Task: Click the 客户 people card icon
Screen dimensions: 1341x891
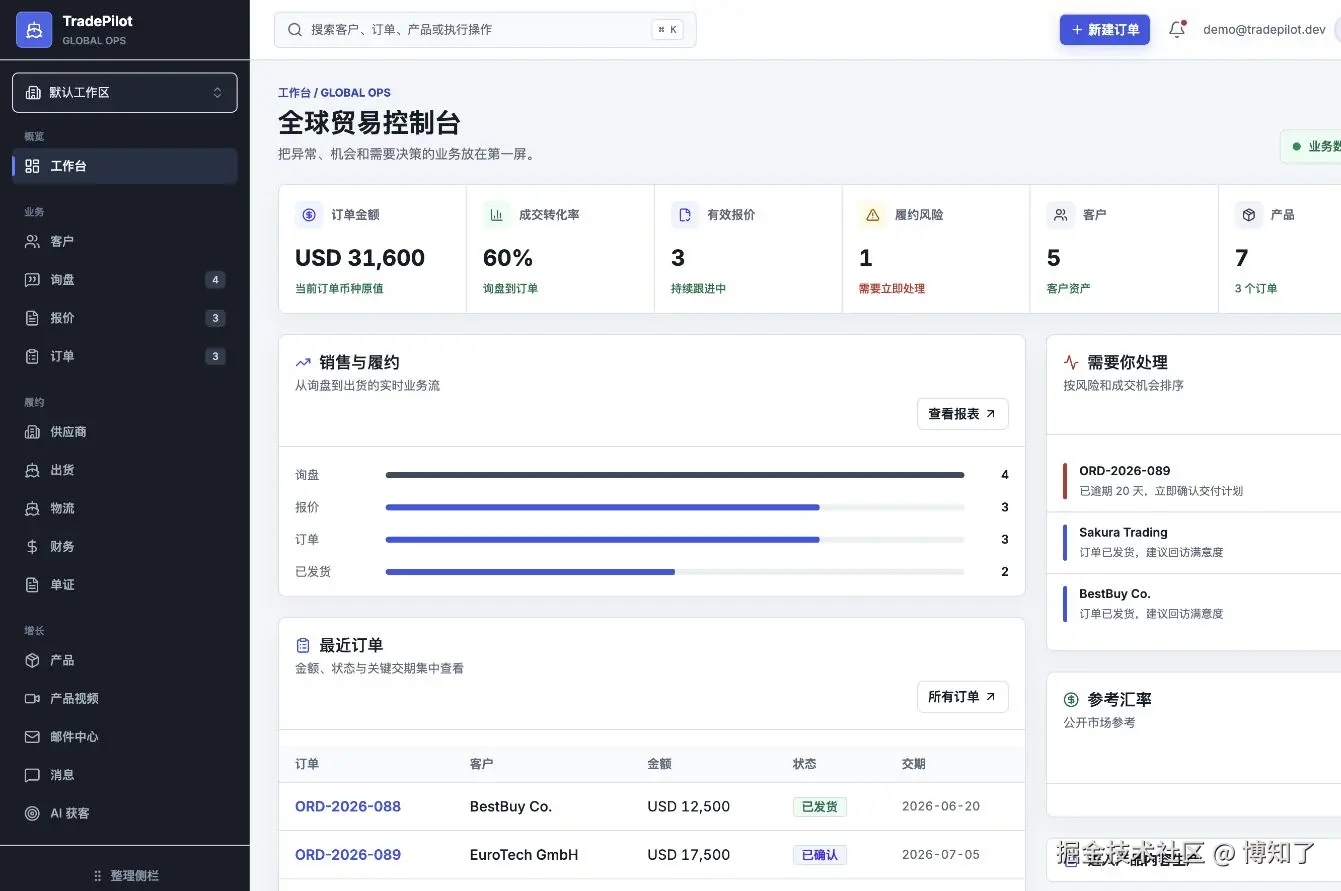Action: 1060,214
